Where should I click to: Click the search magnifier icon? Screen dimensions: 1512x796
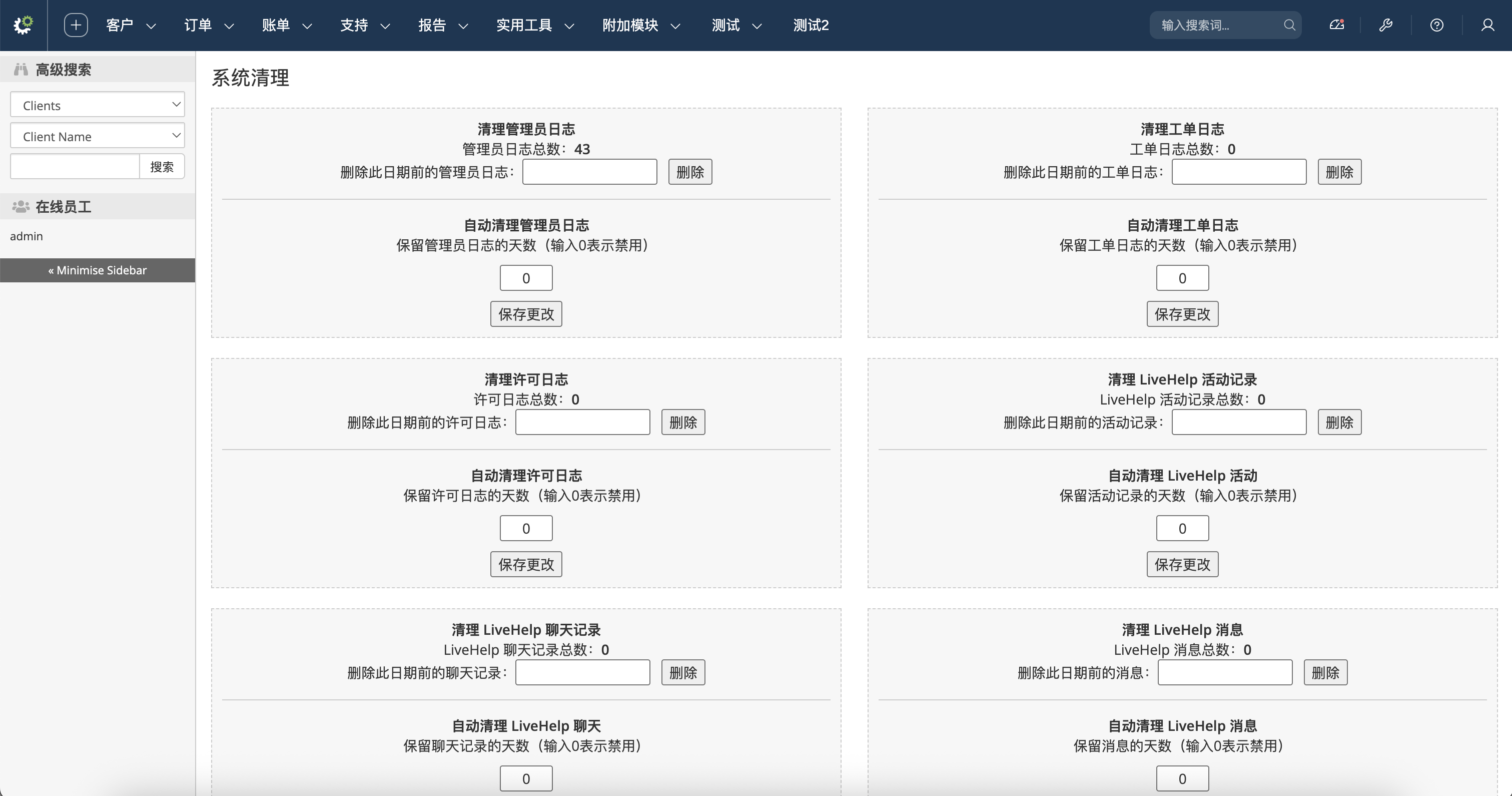tap(1289, 25)
